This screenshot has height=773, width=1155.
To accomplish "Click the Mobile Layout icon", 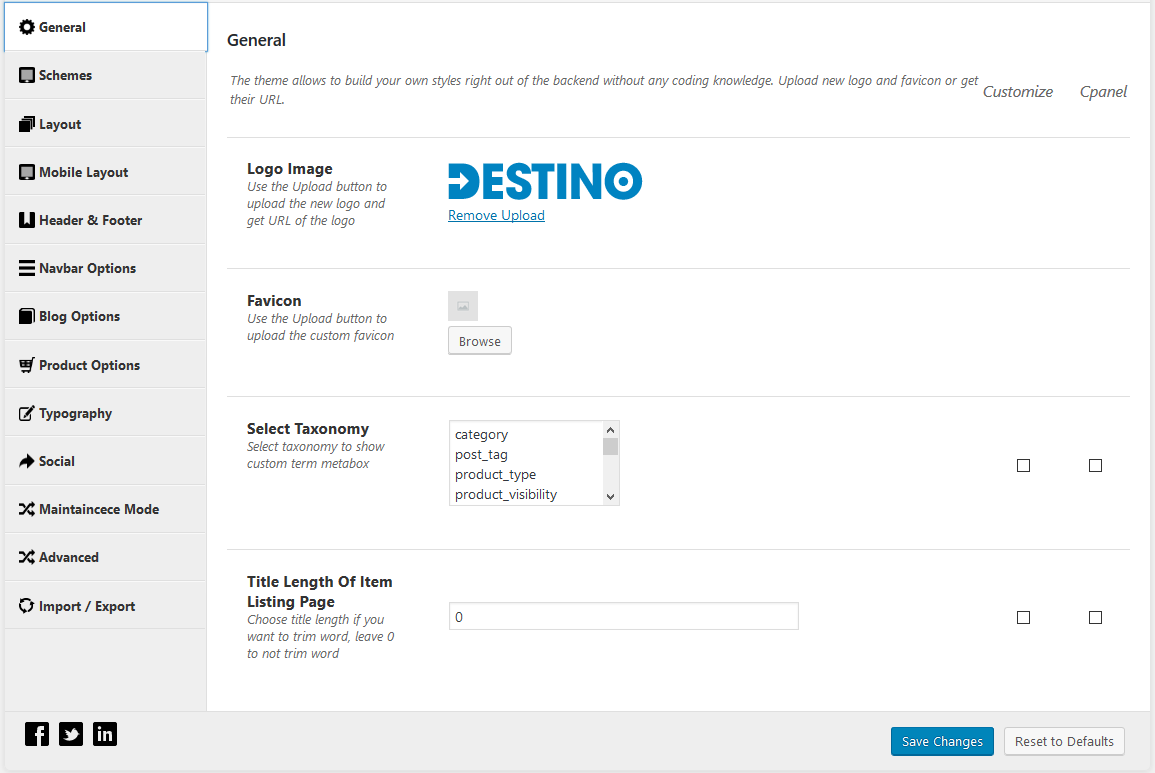I will 27,172.
